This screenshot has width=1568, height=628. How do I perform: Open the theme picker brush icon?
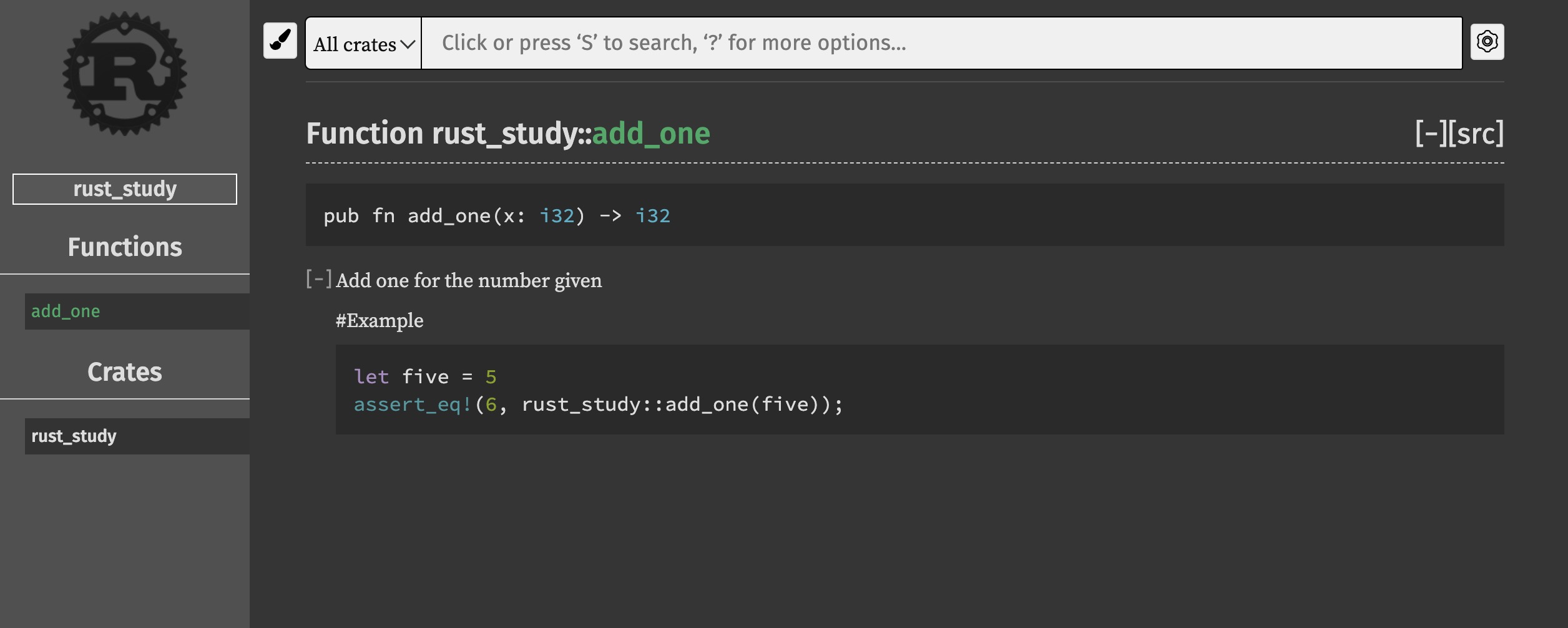pyautogui.click(x=280, y=41)
